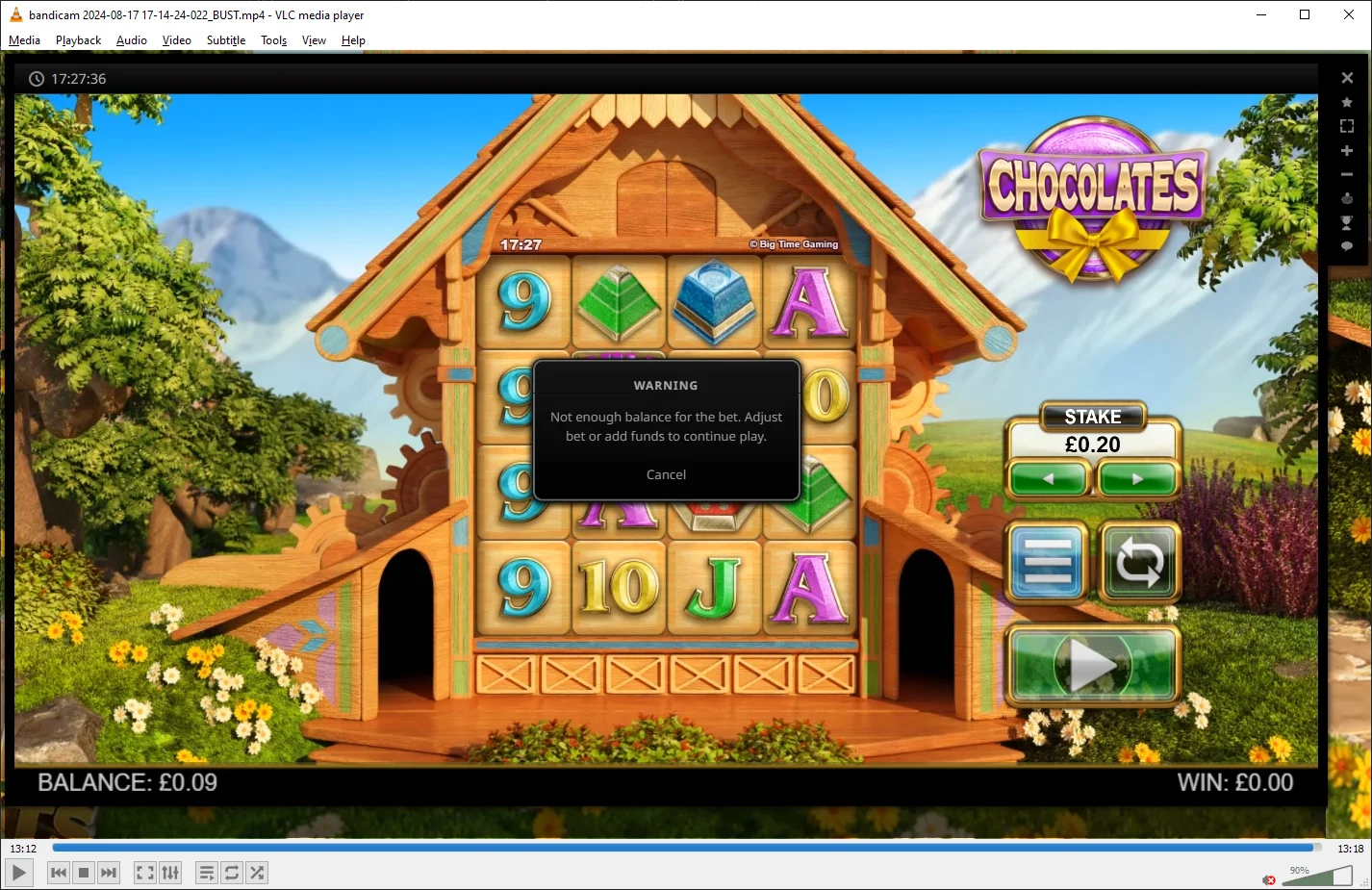Click the chip stack sidebar icon

coord(1347,198)
